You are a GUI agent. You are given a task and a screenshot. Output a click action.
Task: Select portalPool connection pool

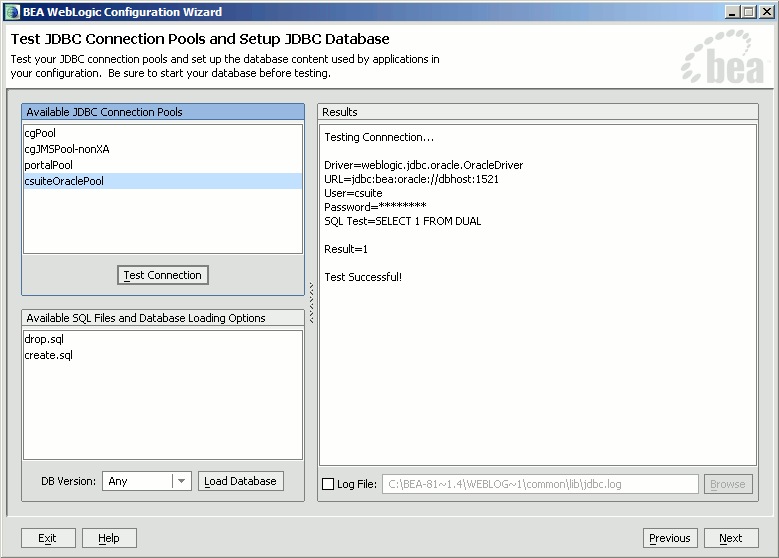click(x=162, y=165)
